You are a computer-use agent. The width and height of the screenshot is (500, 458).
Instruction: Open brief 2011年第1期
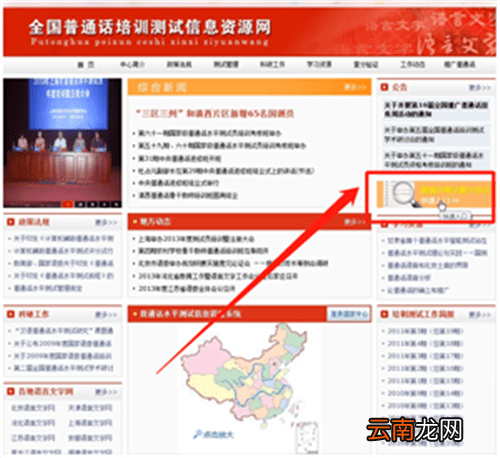425,381
